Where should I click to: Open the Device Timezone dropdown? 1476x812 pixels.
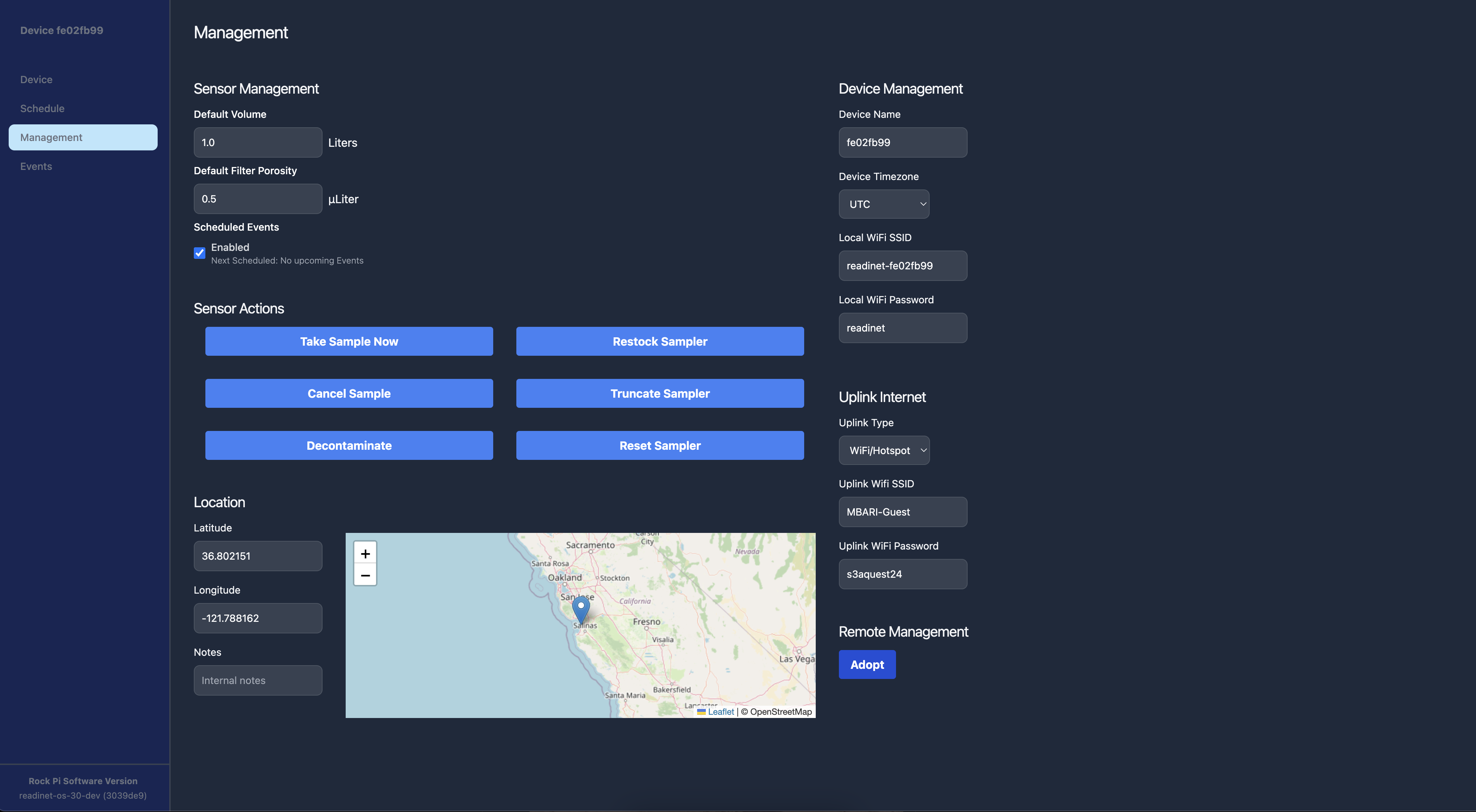(883, 204)
